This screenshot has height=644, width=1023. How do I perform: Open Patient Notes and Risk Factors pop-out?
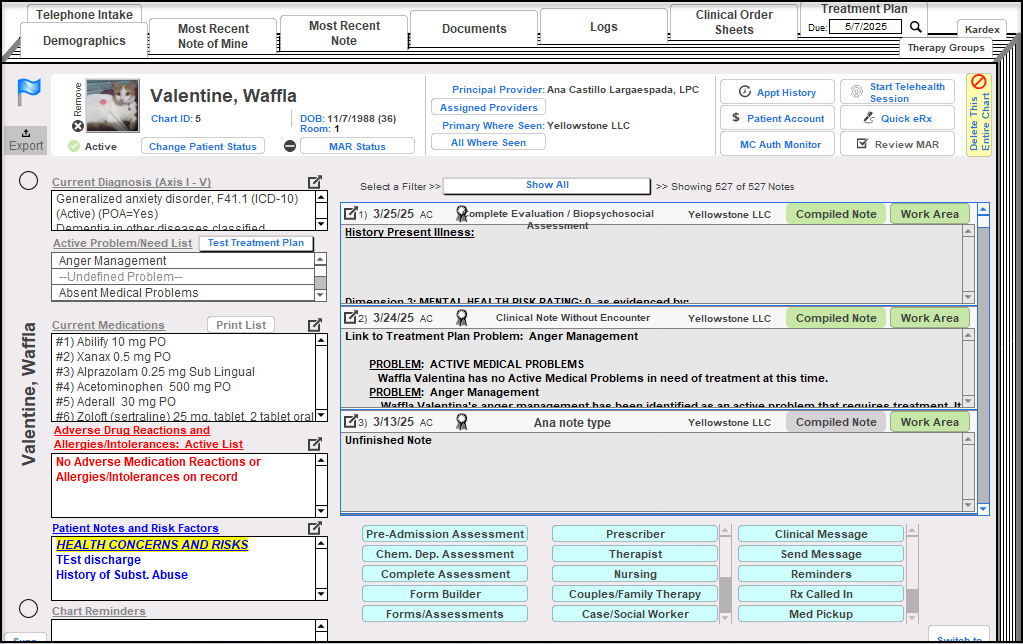coord(315,528)
